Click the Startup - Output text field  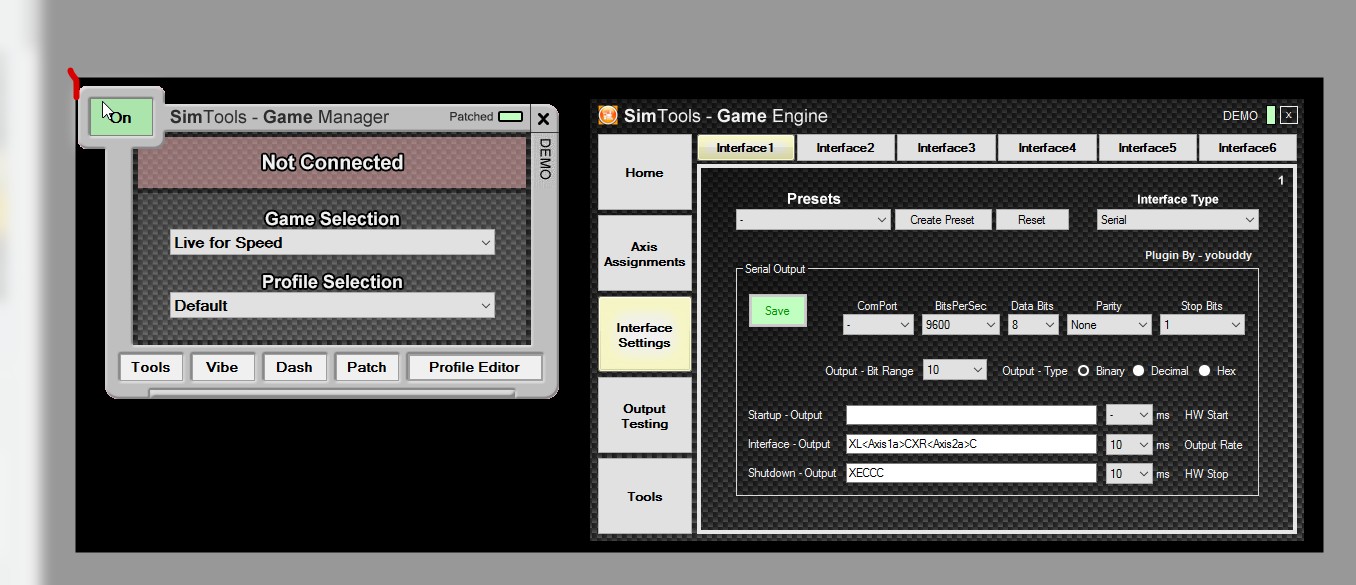(971, 415)
